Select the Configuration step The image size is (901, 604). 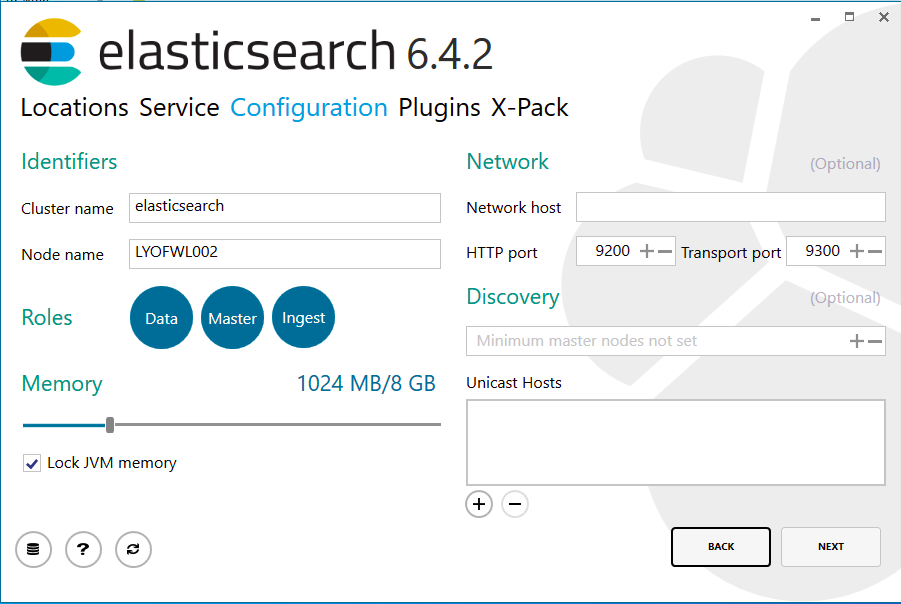[x=309, y=107]
